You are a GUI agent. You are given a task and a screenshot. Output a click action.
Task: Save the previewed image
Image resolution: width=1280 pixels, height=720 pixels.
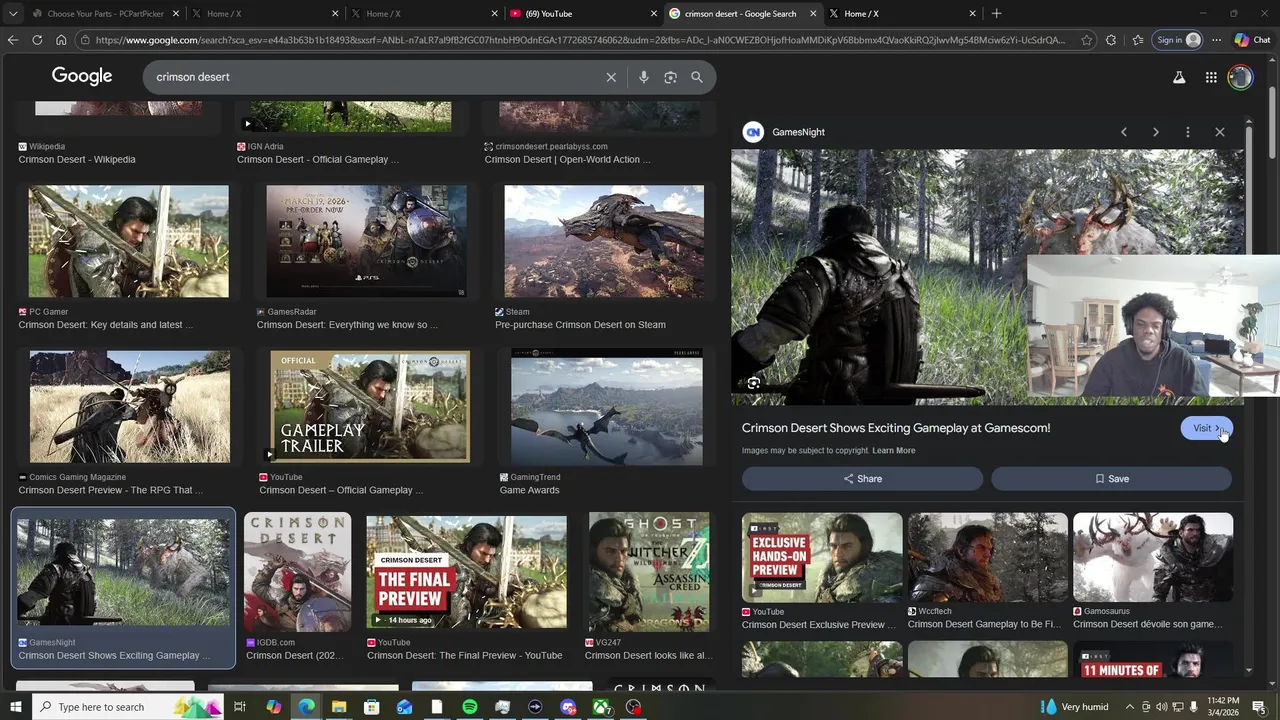[x=1111, y=479]
